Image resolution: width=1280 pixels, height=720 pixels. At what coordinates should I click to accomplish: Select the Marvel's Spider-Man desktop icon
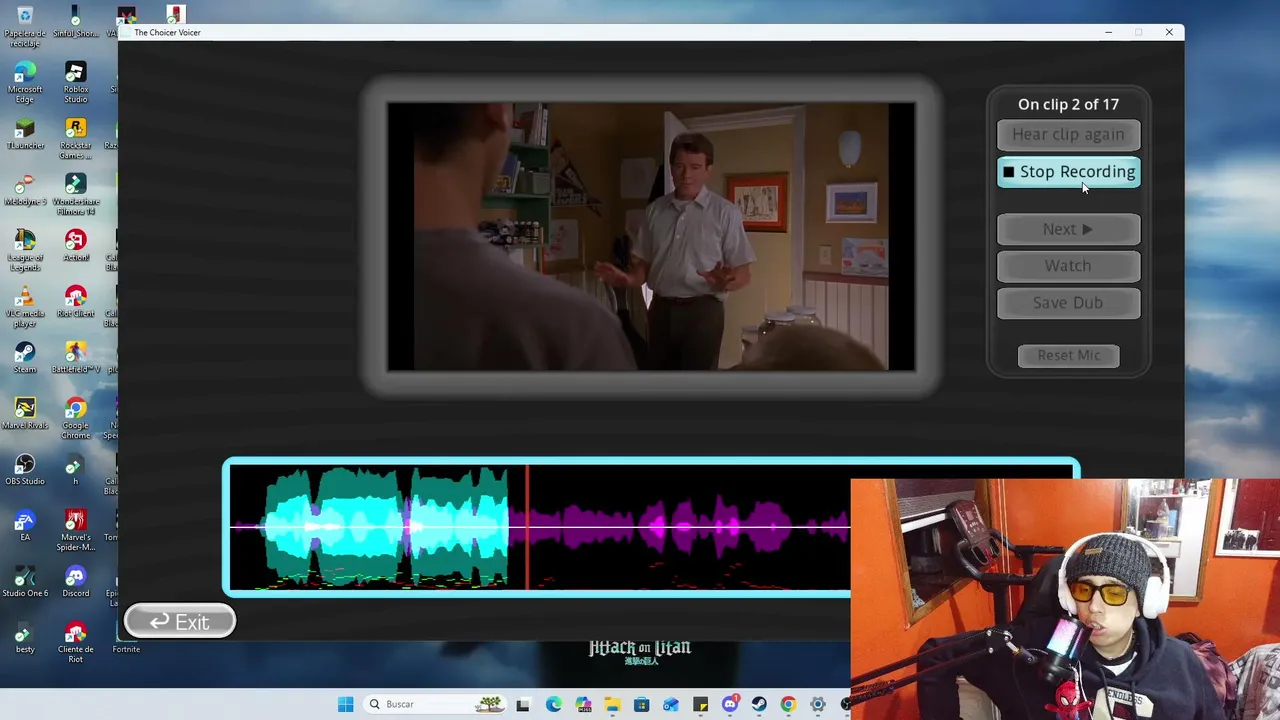(x=75, y=531)
